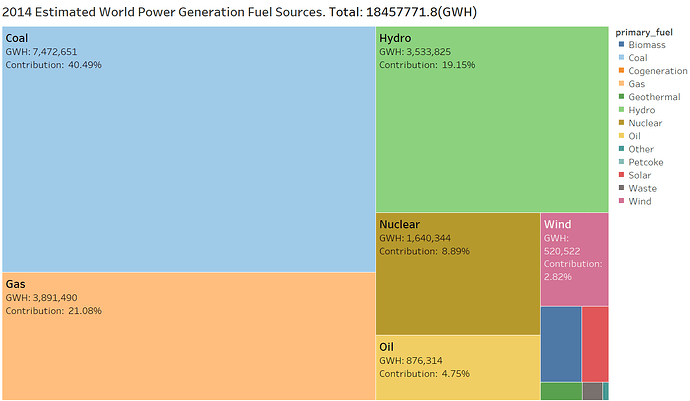Select the Geothermal legend label

pyautogui.click(x=654, y=97)
